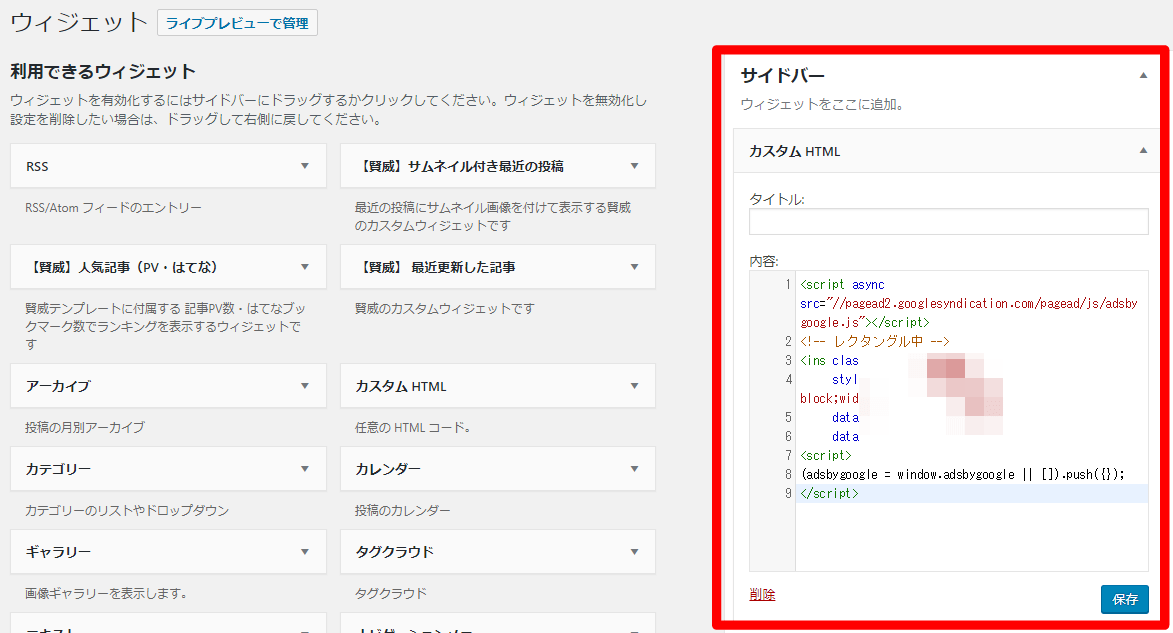Click the line 7 <script> tag
1173x633 pixels.
click(826, 455)
